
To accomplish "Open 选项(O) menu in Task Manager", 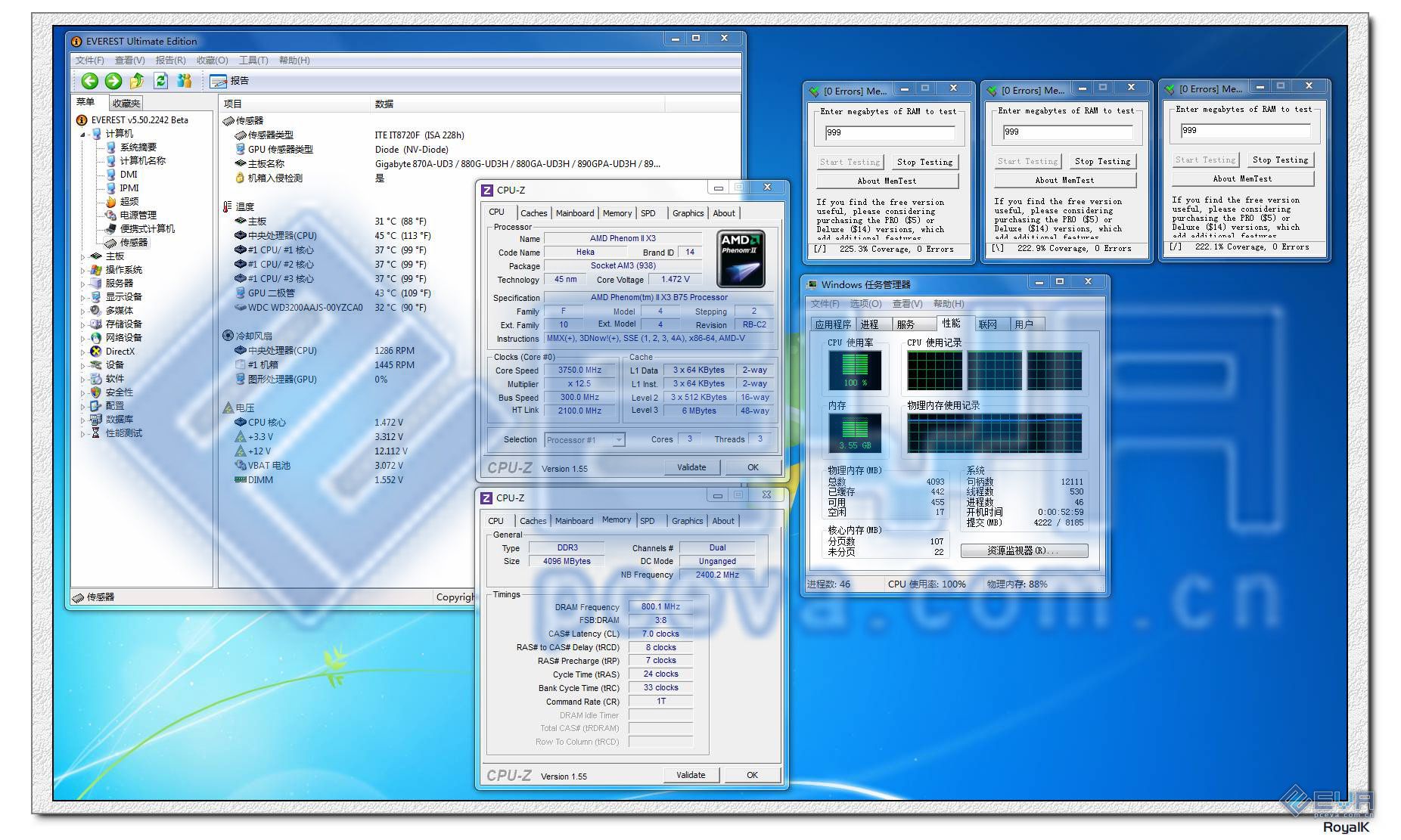I will 865,304.
